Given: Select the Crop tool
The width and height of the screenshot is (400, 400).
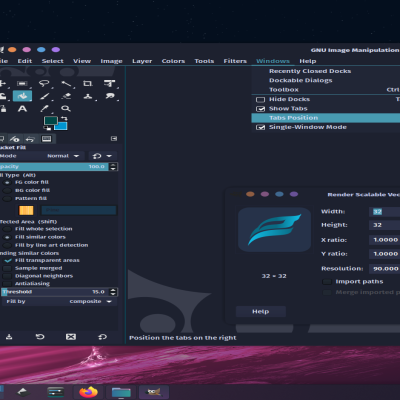Looking at the screenshot, I should (88, 83).
